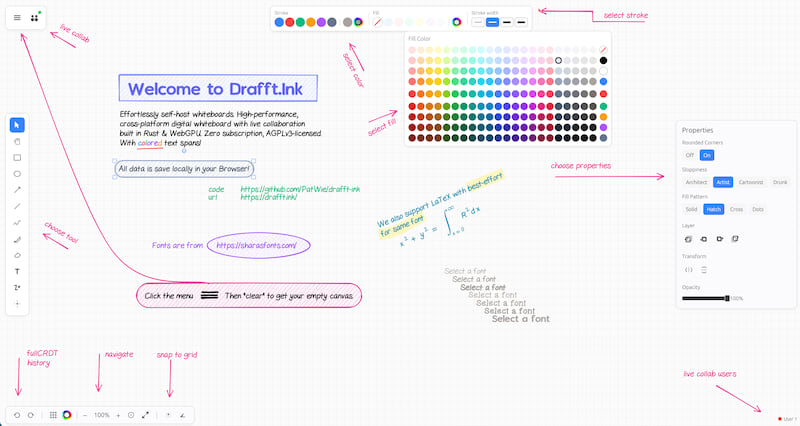Select the rectangle shape tool
The width and height of the screenshot is (800, 426).
tap(17, 158)
